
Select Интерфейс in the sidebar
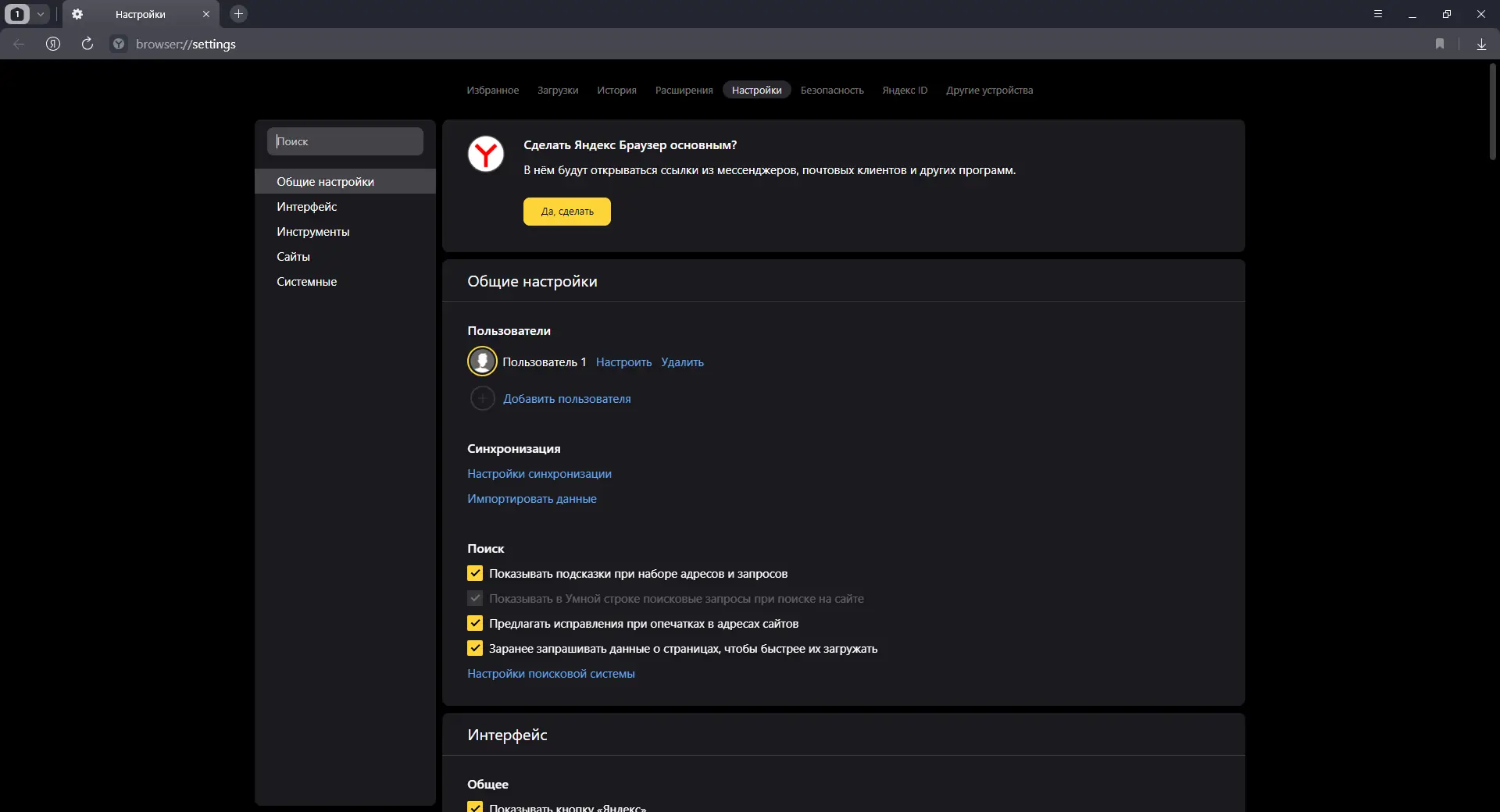(x=345, y=206)
